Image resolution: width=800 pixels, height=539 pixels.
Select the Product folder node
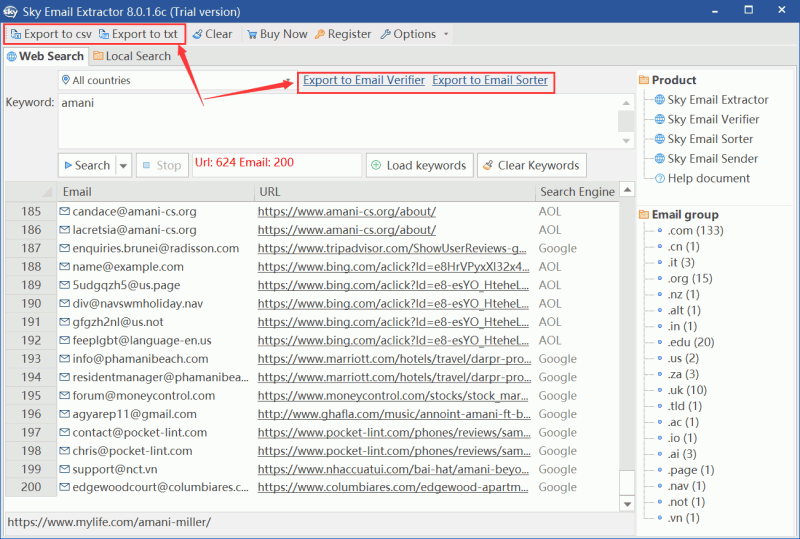[x=667, y=80]
